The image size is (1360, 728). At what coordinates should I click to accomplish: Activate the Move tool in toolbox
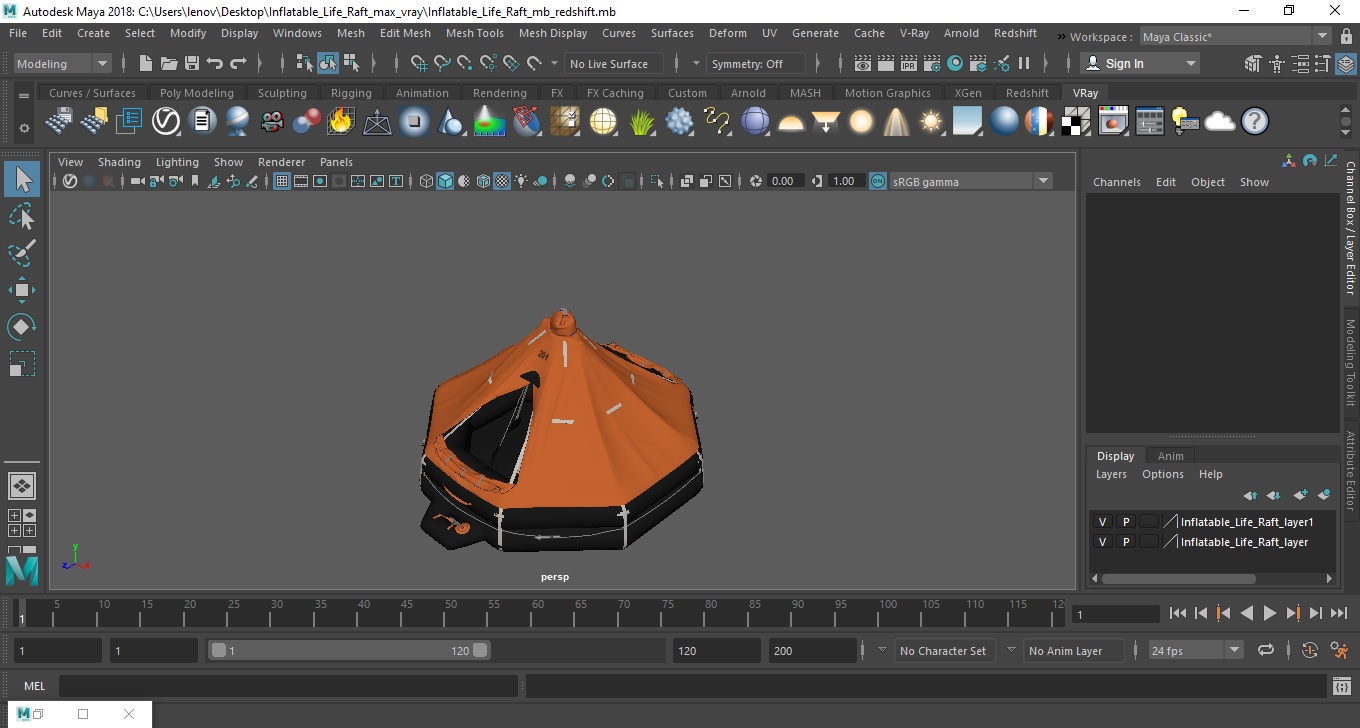[x=22, y=290]
